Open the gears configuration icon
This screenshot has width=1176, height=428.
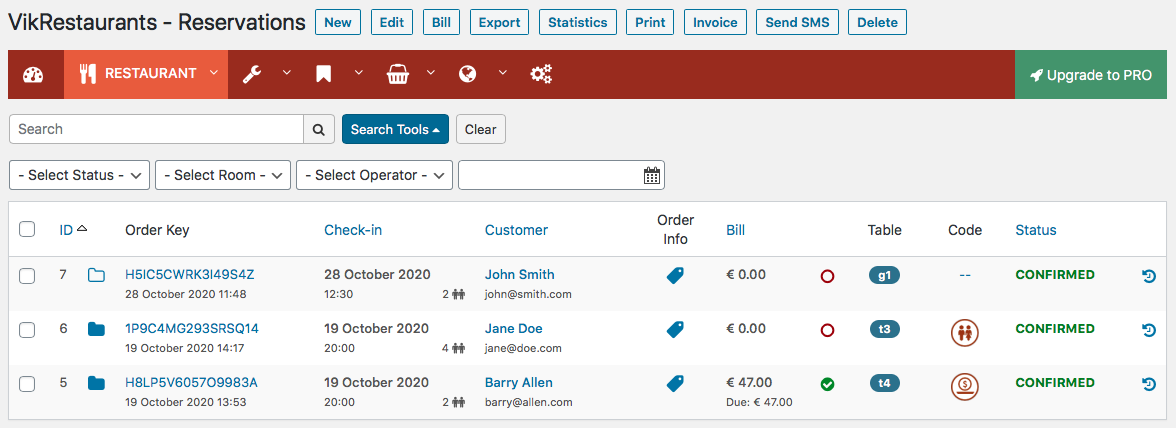pos(541,73)
